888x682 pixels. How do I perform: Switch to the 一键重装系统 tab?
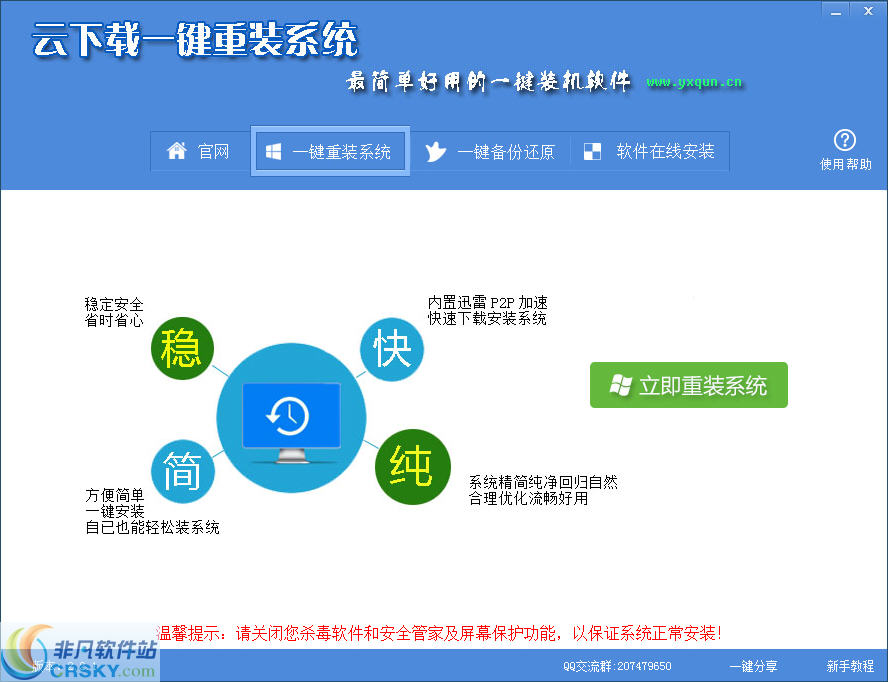tap(330, 151)
